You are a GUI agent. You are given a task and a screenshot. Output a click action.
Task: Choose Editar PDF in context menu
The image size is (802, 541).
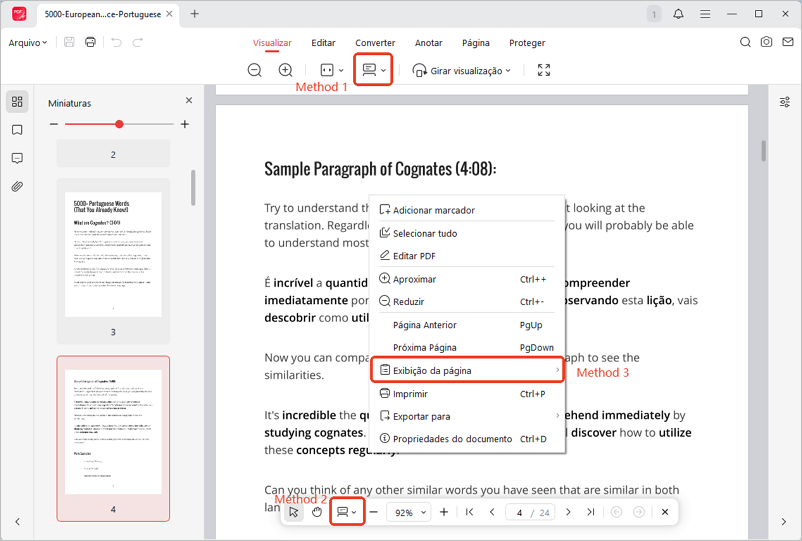click(467, 256)
